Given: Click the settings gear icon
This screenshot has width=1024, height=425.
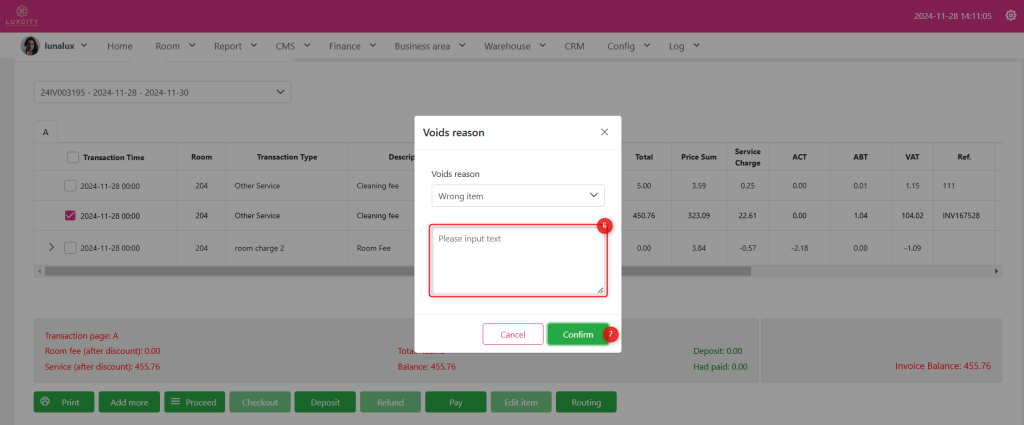Looking at the screenshot, I should click(x=1009, y=16).
